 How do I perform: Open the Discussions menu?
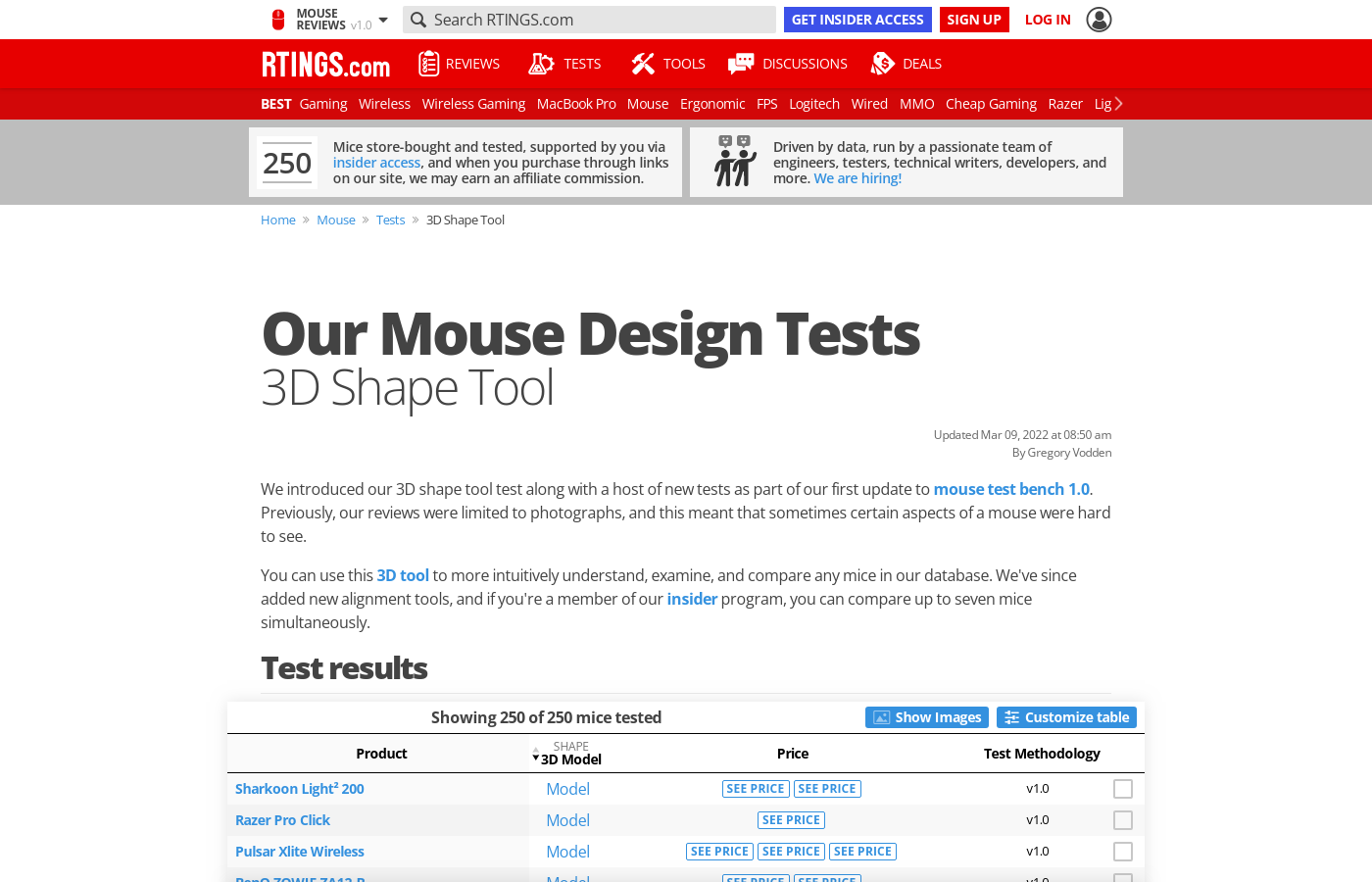tap(805, 64)
